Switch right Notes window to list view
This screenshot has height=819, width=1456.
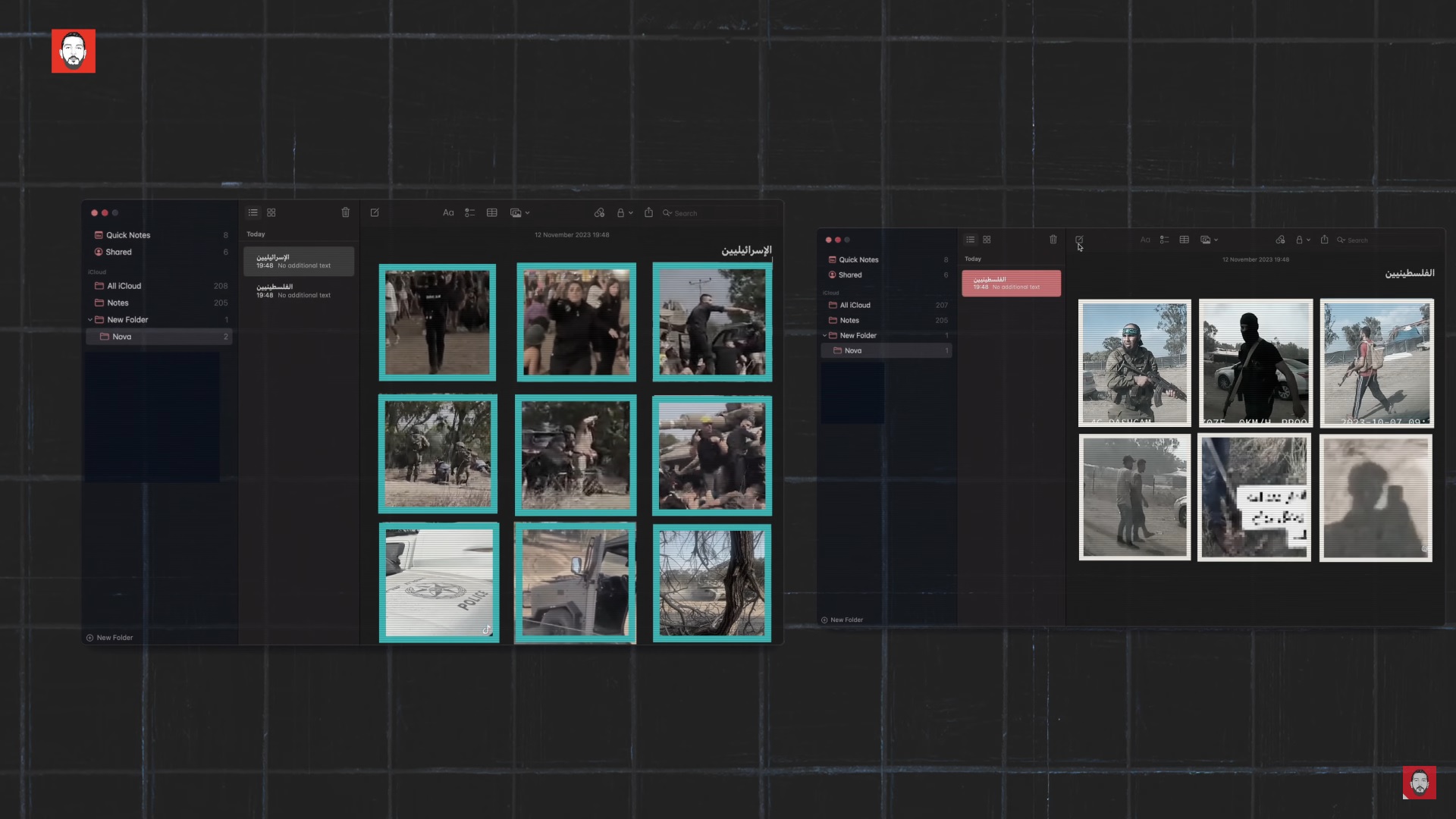click(x=971, y=240)
